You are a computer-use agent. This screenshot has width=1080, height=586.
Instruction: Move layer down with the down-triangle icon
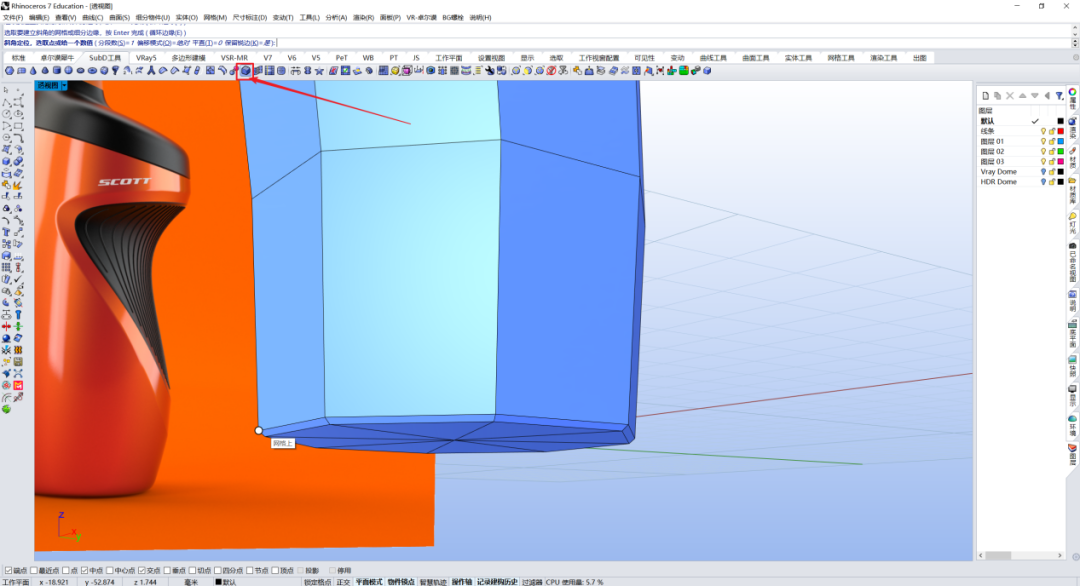tap(1035, 96)
